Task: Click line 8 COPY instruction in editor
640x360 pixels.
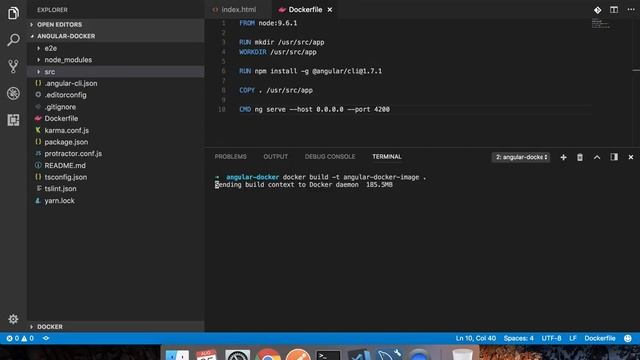Action: (x=276, y=90)
